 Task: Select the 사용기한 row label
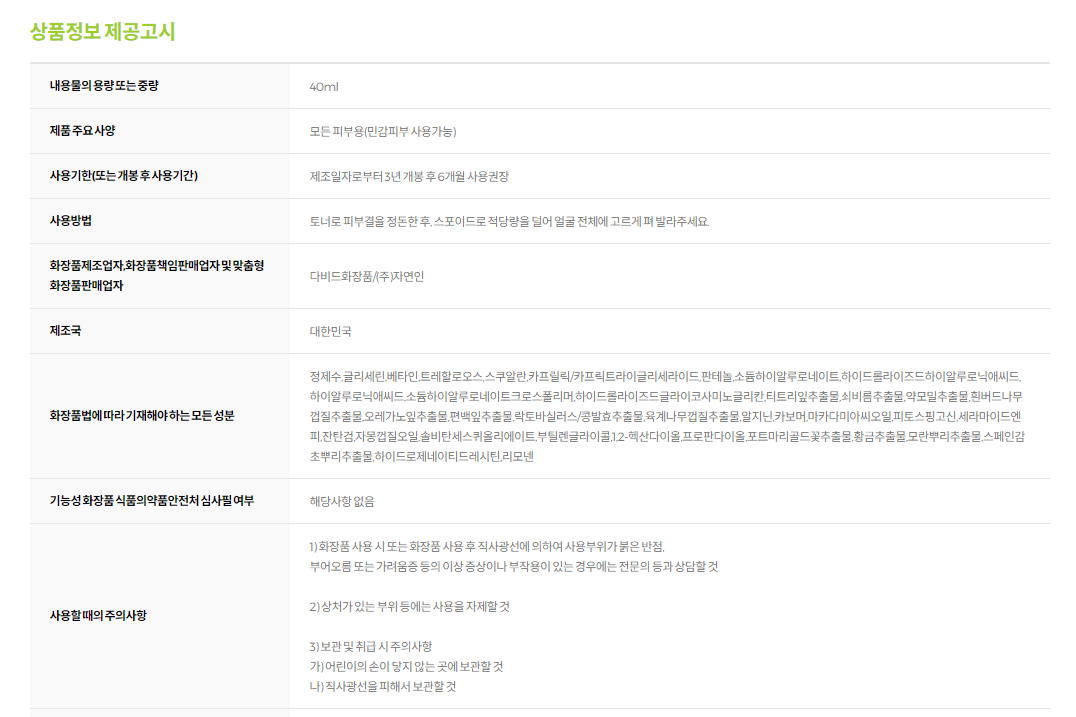tap(123, 176)
